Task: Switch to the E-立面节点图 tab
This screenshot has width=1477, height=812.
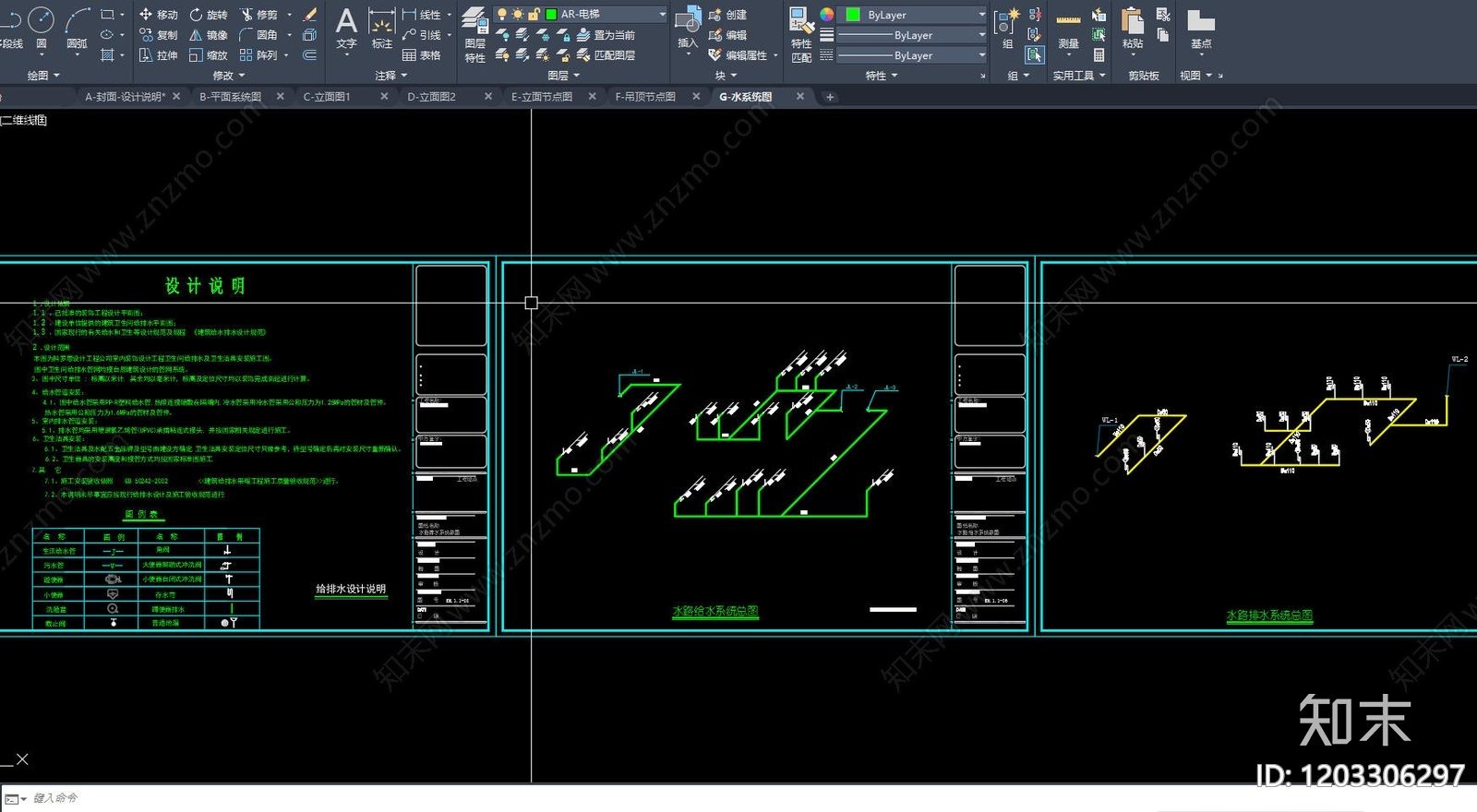Action: coord(542,96)
